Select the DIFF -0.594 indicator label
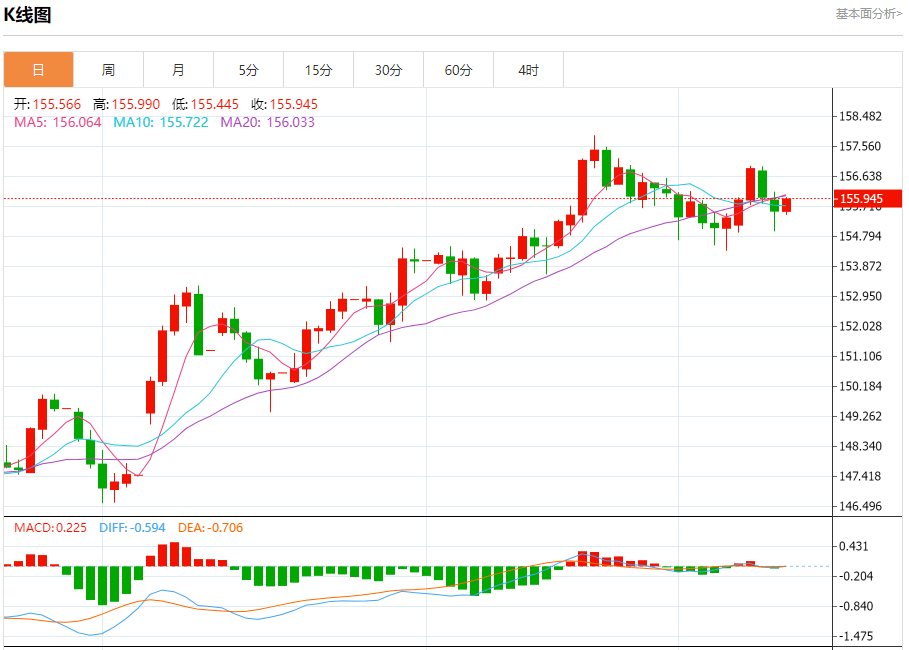The image size is (909, 650). 134,527
